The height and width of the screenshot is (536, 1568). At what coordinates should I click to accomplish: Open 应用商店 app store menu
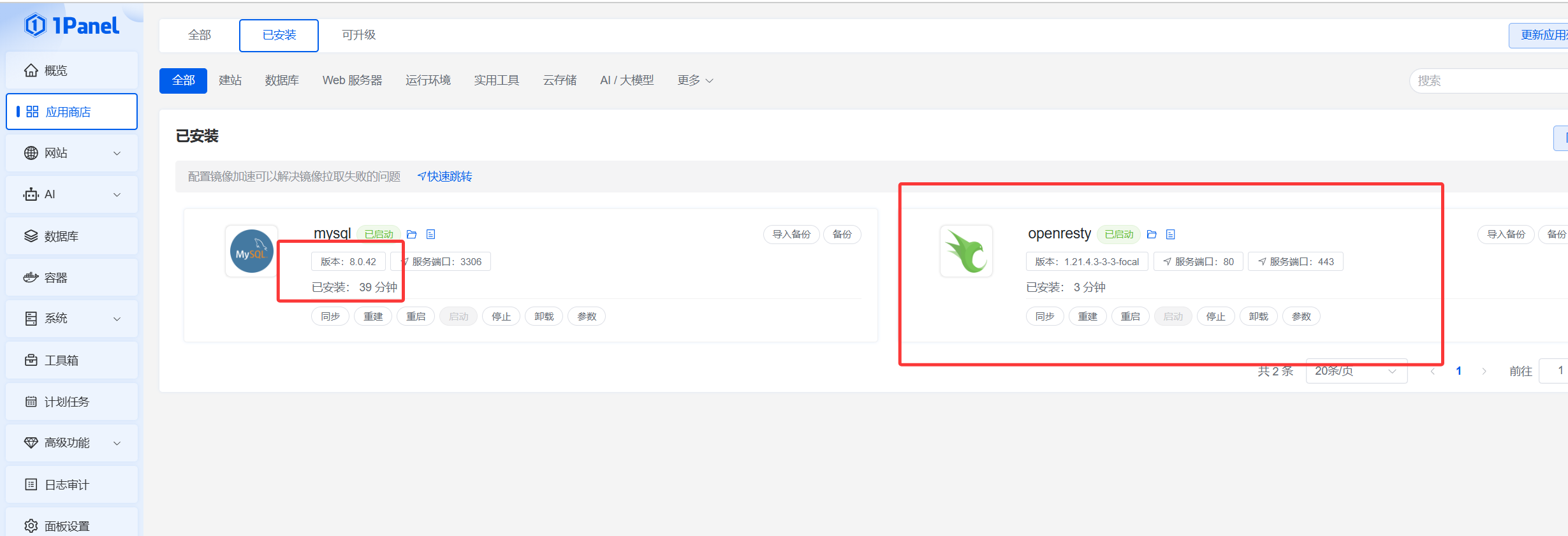tap(71, 112)
